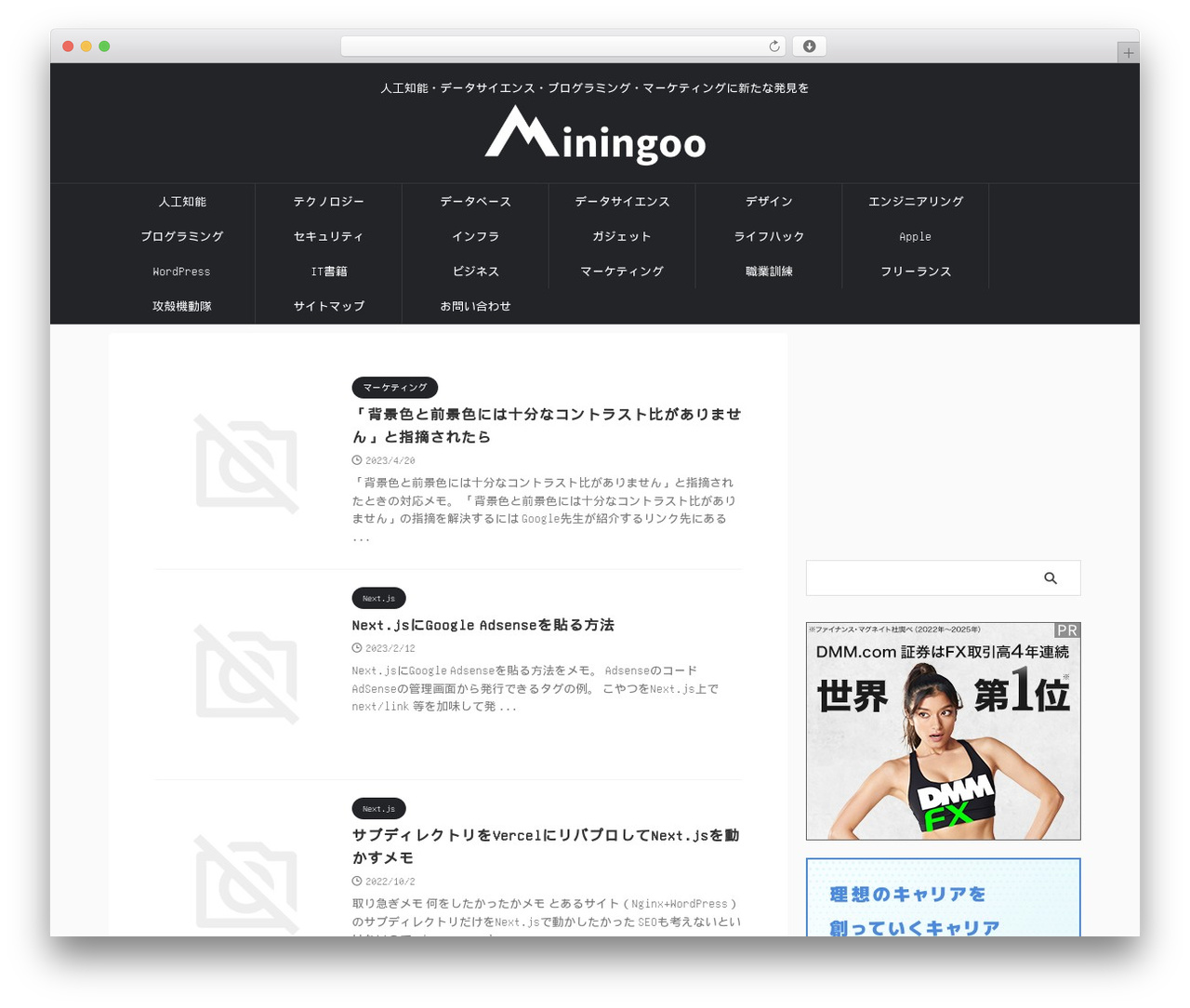Click the 理想のキャリア career ad banner
The image size is (1190, 1008).
point(944,898)
